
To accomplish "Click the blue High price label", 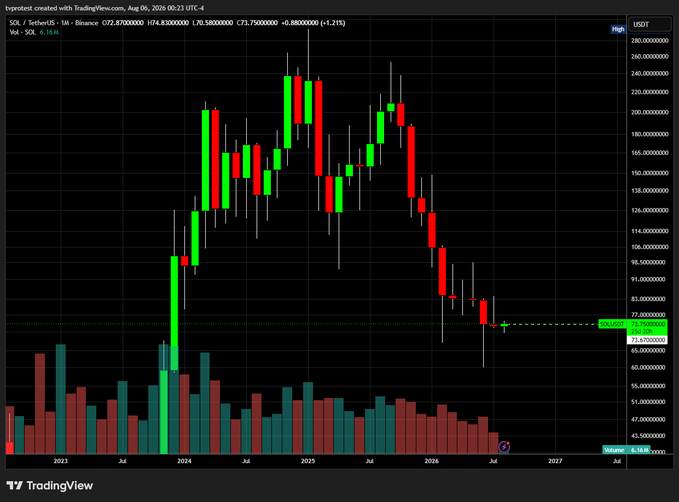I will (618, 29).
